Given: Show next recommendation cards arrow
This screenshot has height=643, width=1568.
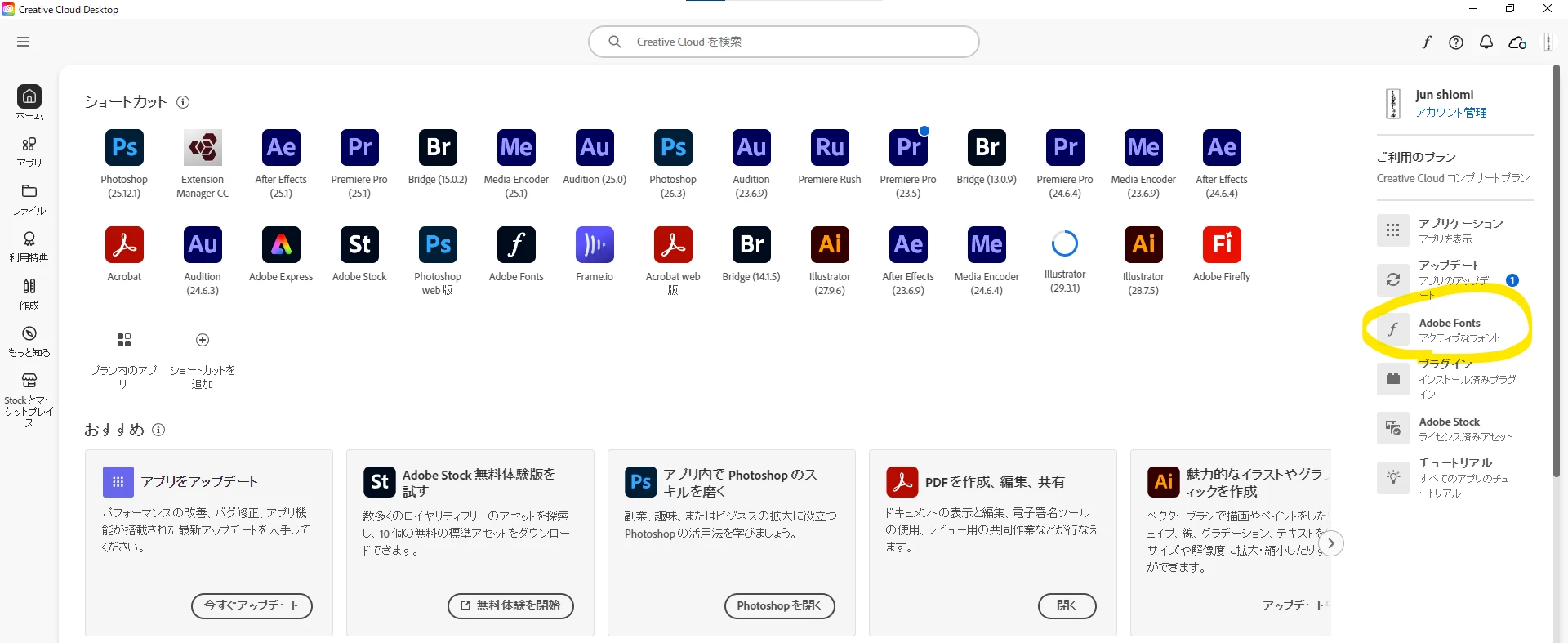Looking at the screenshot, I should (1331, 543).
